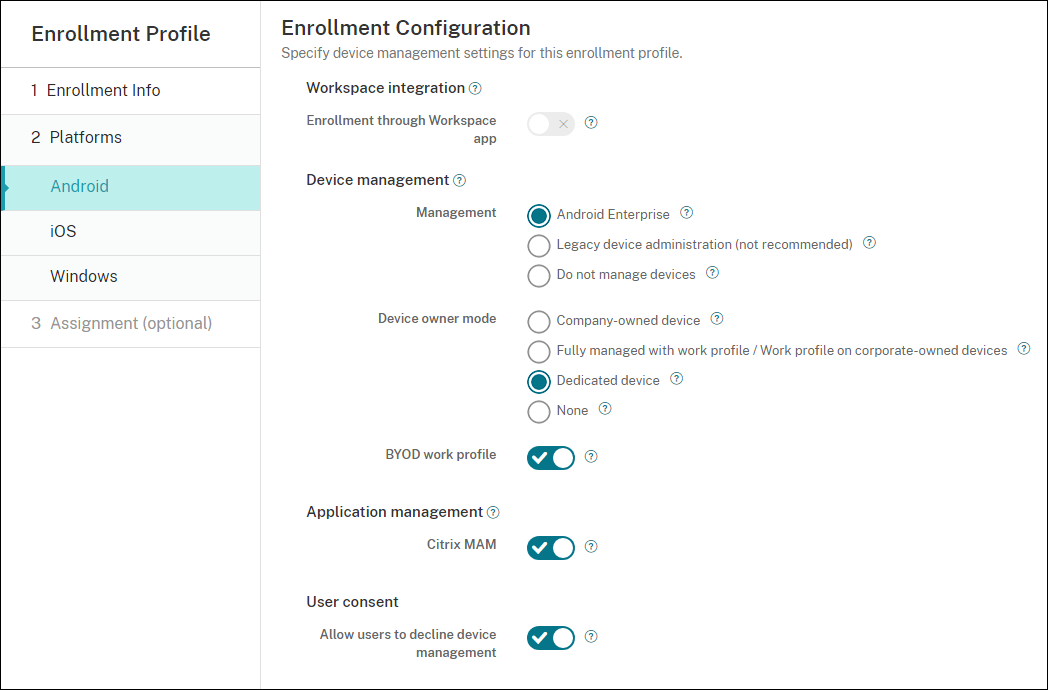
Task: Choose Company-owned device radio option
Action: point(539,321)
